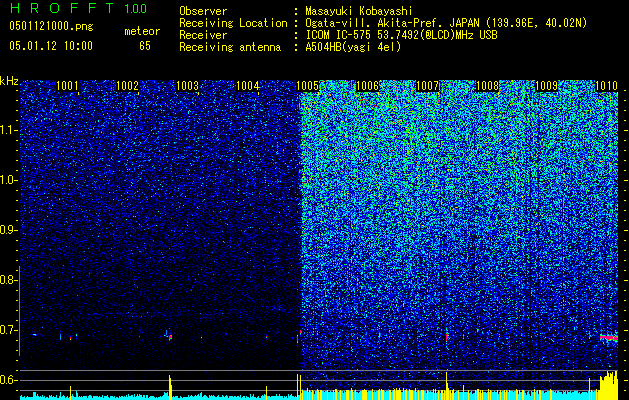The width and height of the screenshot is (629, 400).
Task: Click the 1009 time marker
Action: [x=547, y=85]
